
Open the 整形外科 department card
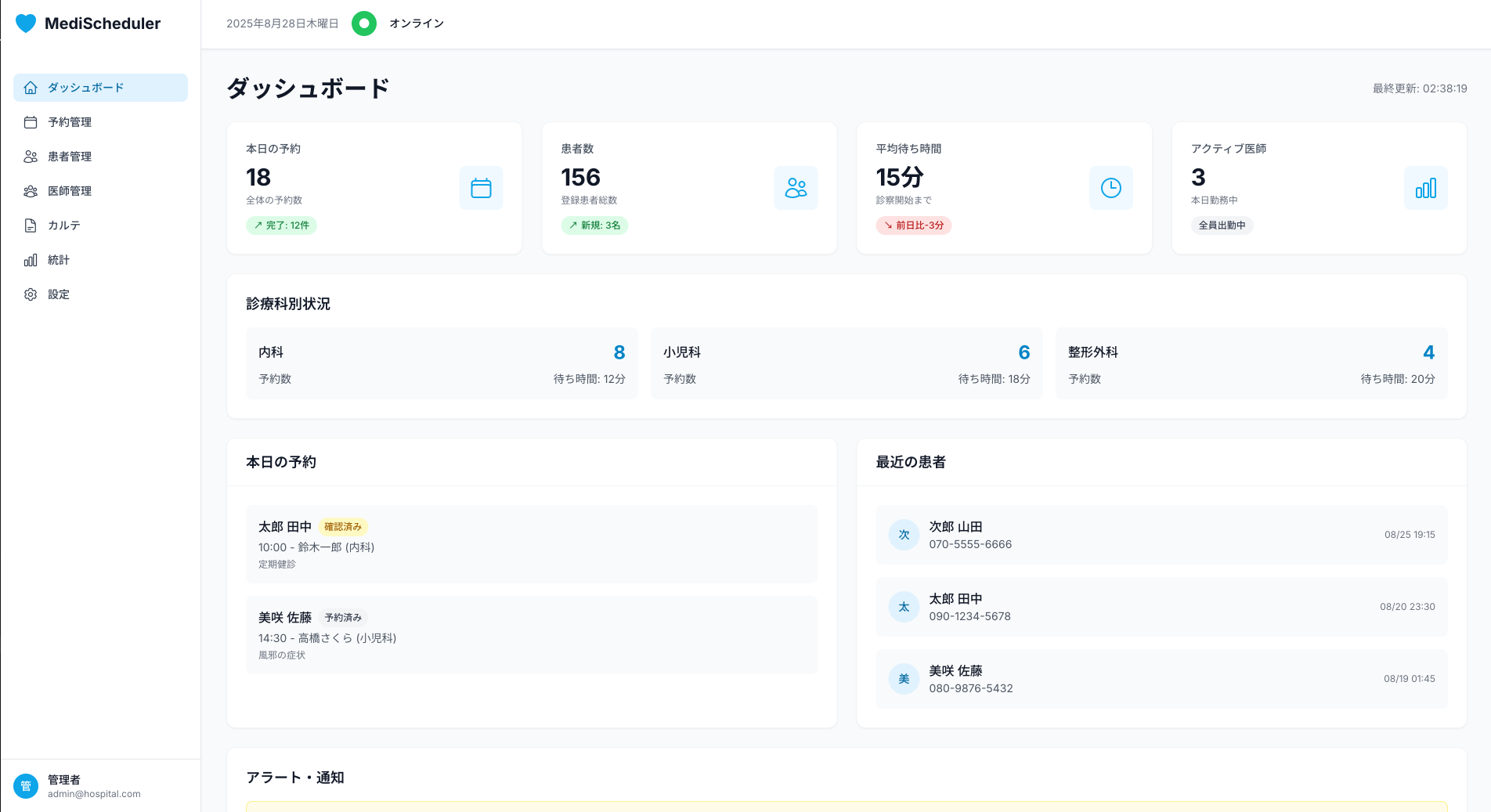coord(1251,364)
